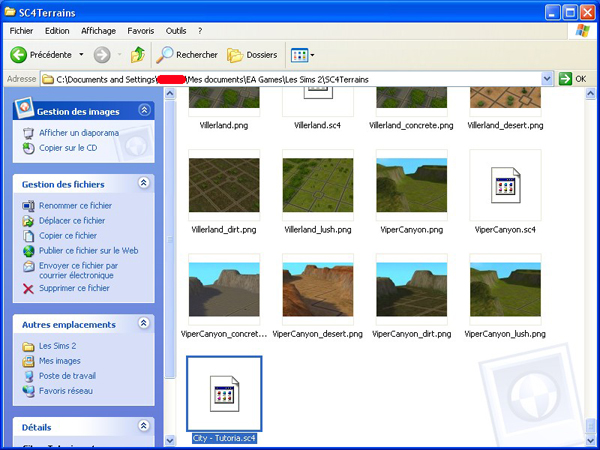Open Rechercher search tool
The height and width of the screenshot is (450, 600).
[x=187, y=55]
